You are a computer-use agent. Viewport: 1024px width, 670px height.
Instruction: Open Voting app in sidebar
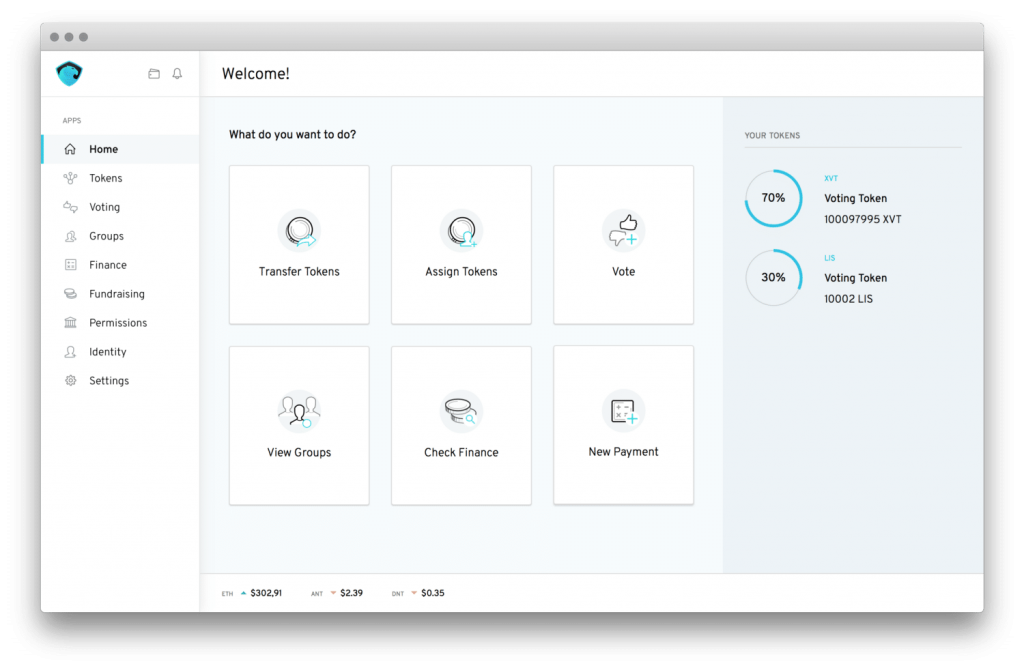[x=104, y=207]
